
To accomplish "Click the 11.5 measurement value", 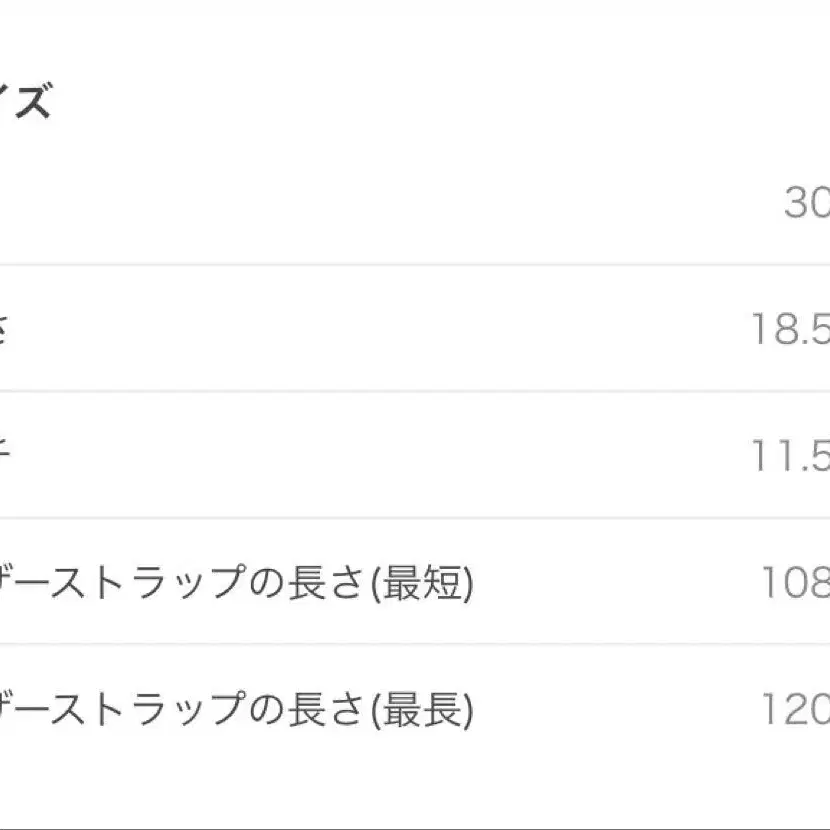I will click(791, 456).
